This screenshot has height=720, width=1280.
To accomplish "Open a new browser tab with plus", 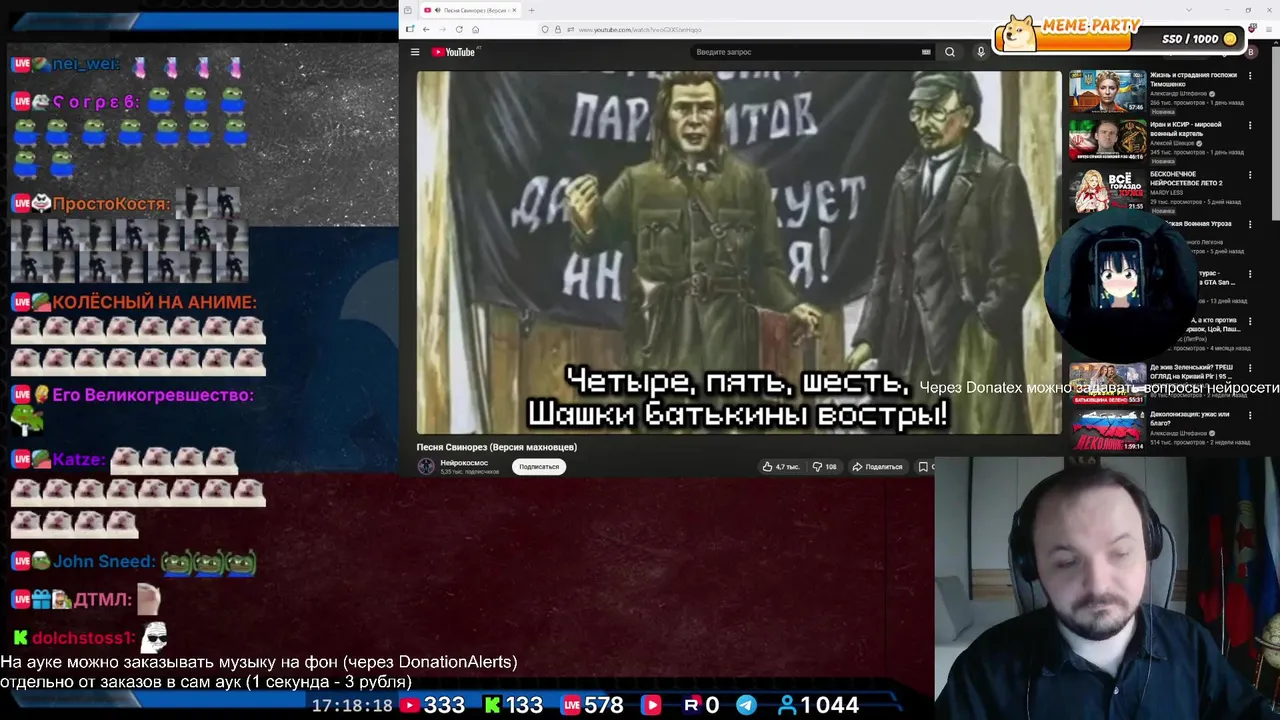I will 531,10.
